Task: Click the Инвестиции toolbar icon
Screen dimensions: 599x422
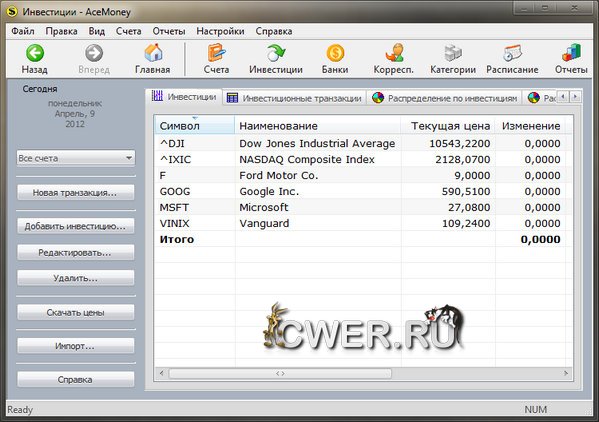Action: tap(276, 53)
